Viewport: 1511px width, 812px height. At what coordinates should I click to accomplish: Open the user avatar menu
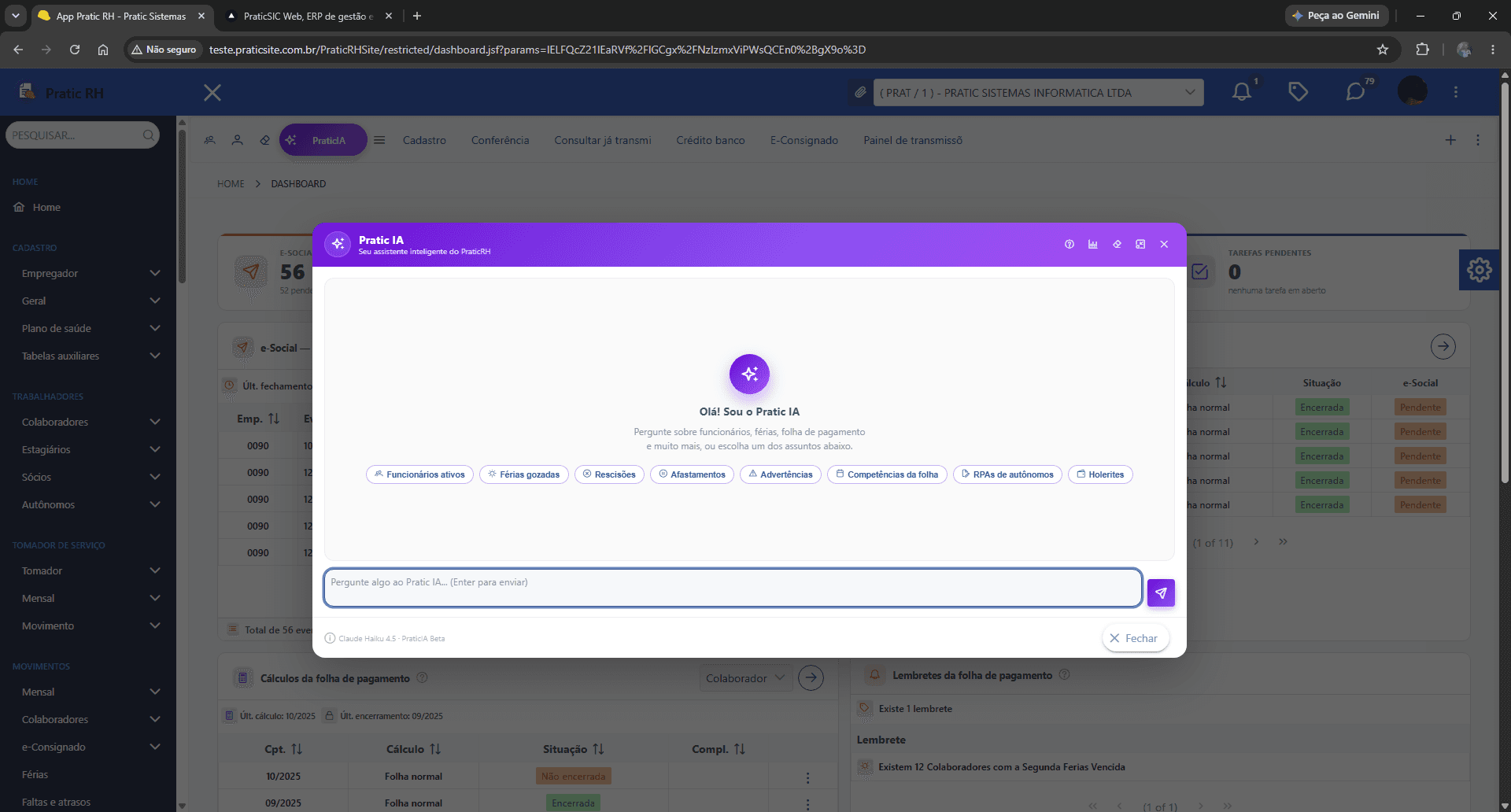1413,91
